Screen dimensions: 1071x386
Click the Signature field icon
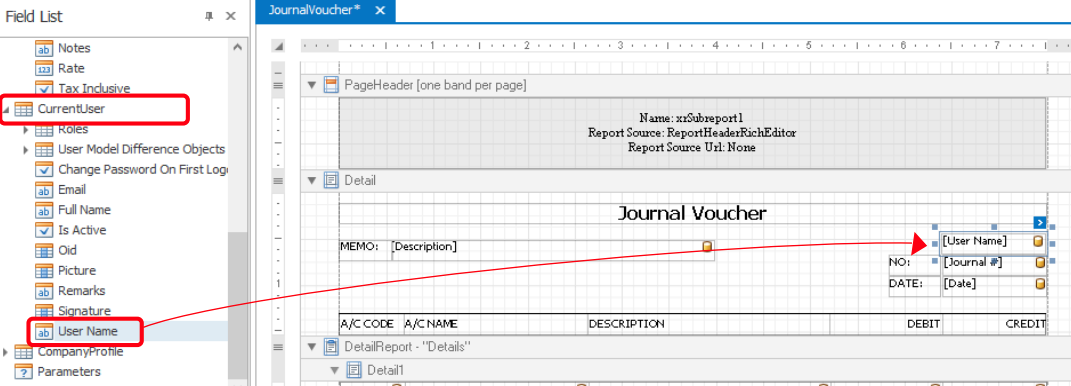point(44,311)
